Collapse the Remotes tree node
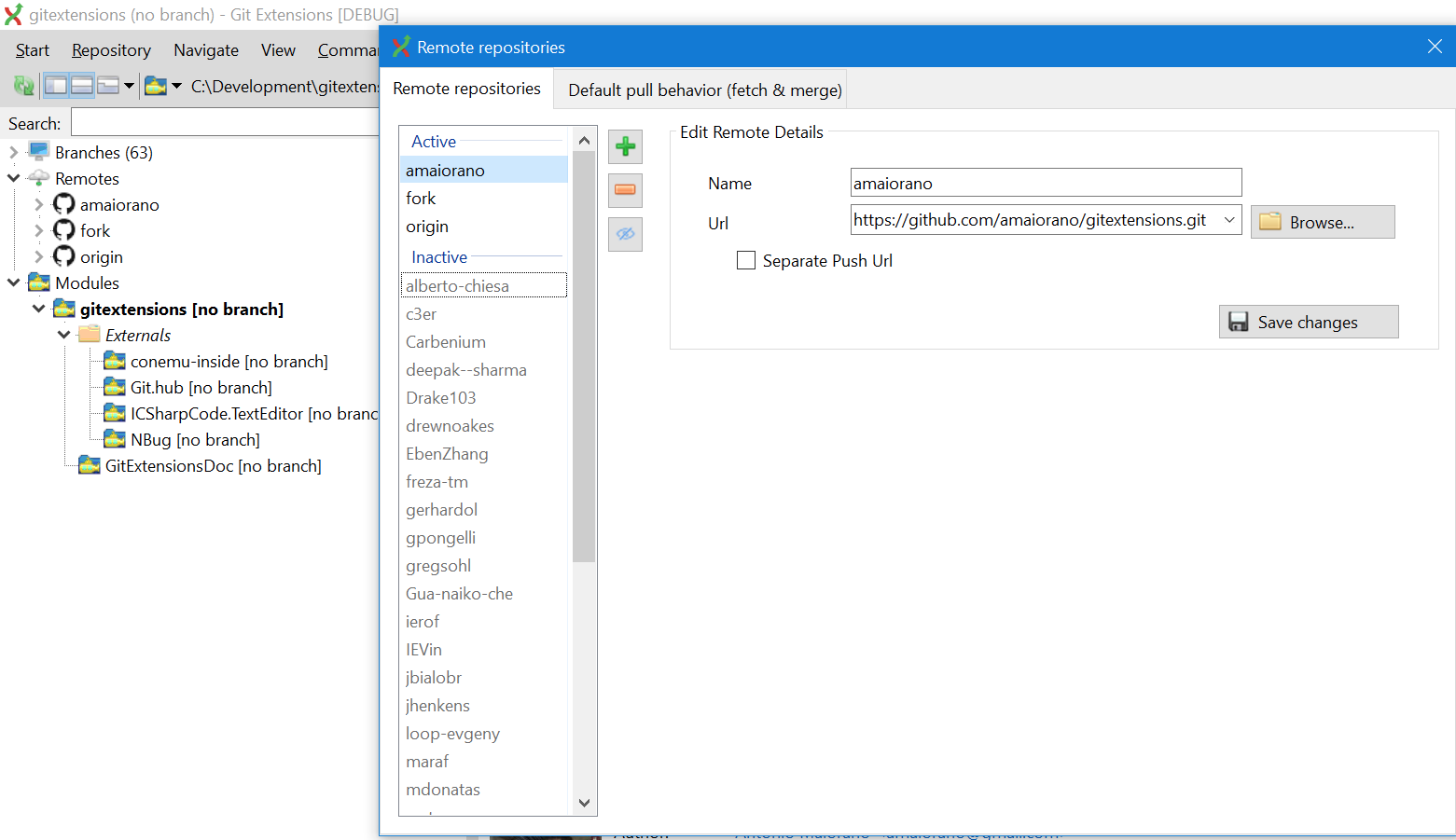This screenshot has height=840, width=1456. pos(13,178)
